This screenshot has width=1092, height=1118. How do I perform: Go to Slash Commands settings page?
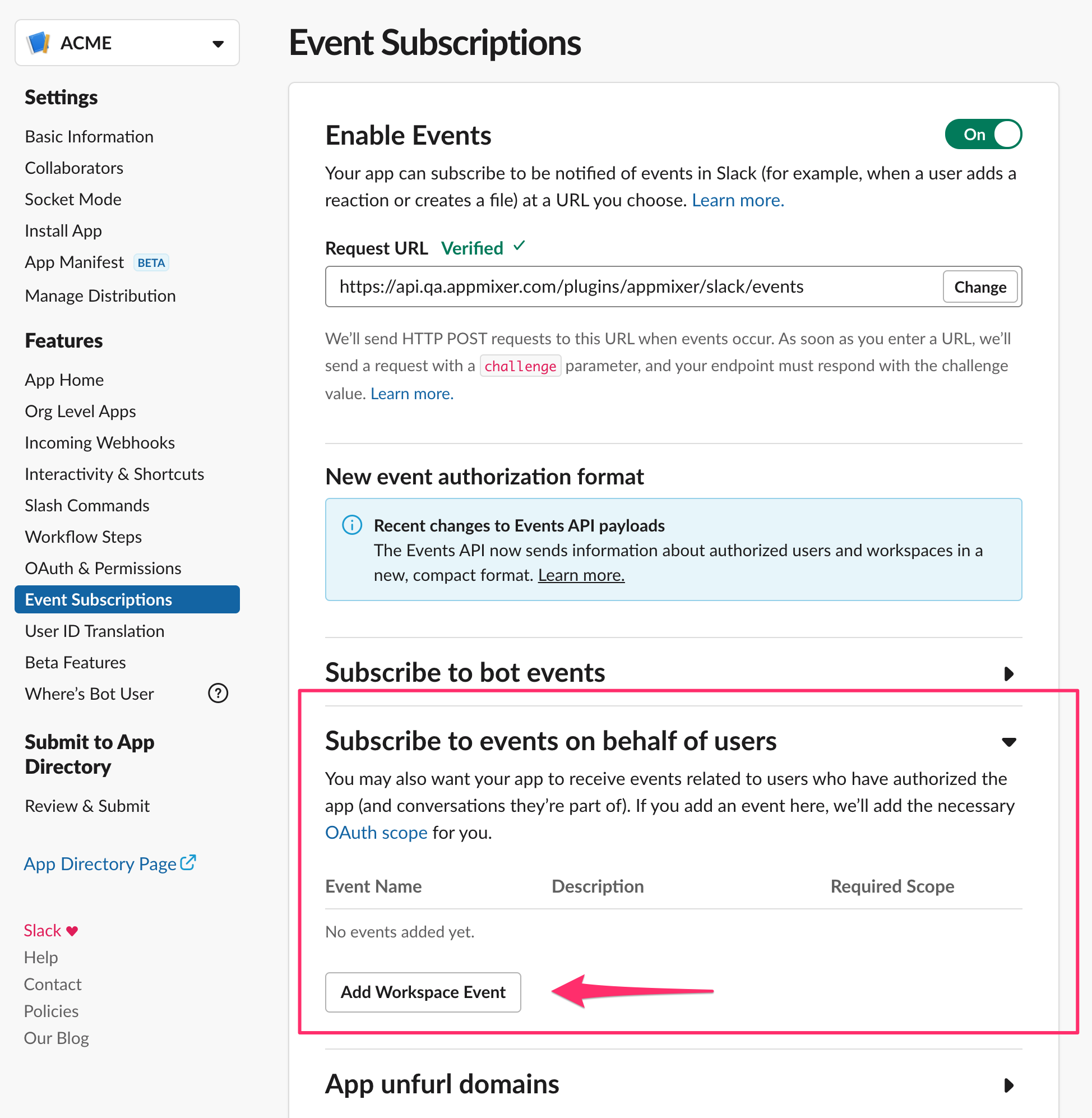tap(87, 505)
